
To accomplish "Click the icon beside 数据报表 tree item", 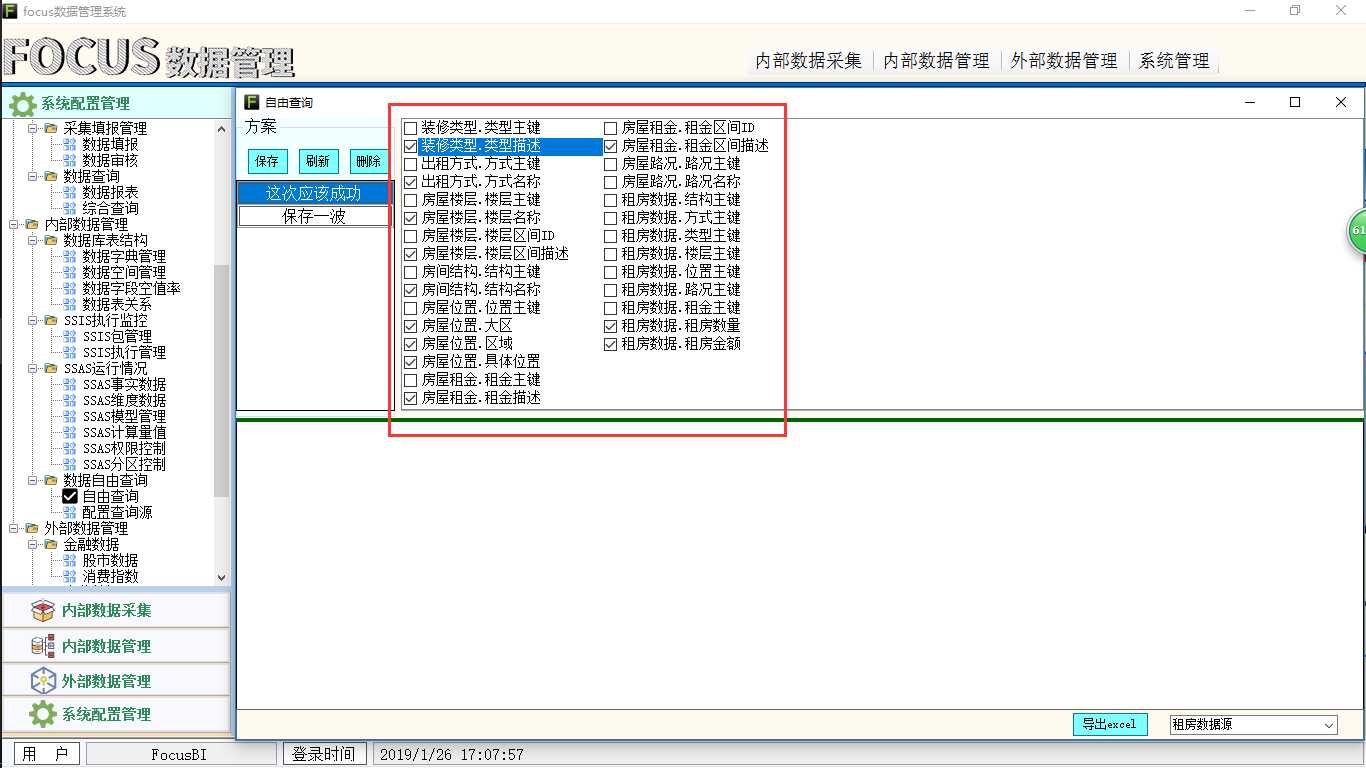I will point(70,192).
